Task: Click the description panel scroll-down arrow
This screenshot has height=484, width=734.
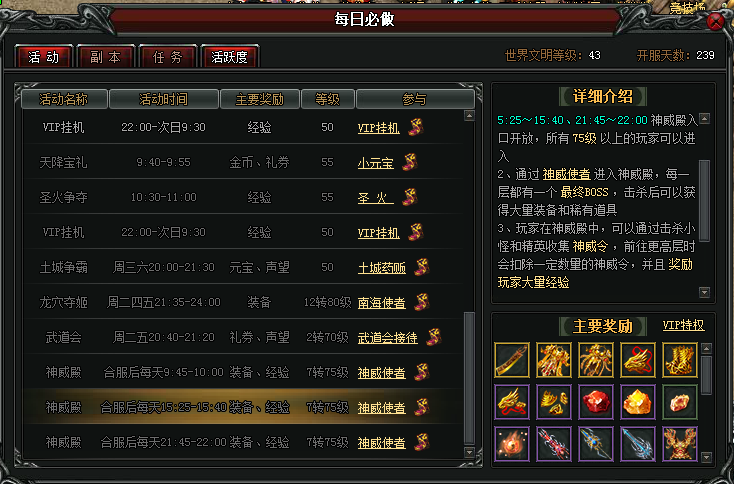Action: pyautogui.click(x=705, y=293)
